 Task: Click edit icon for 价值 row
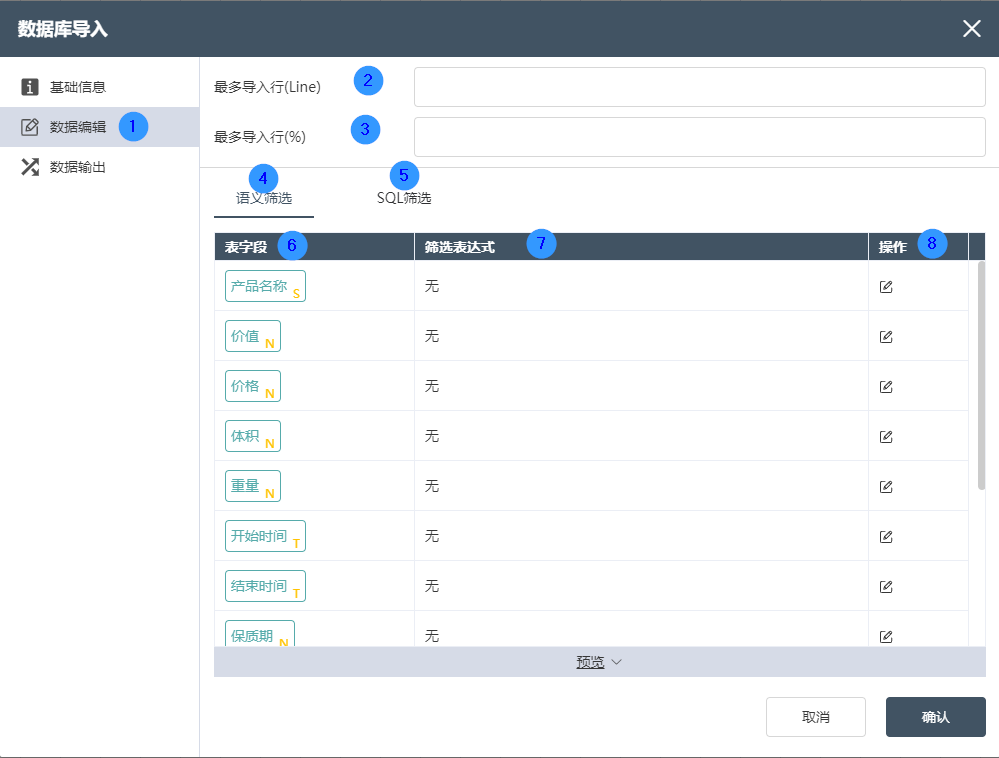(886, 337)
